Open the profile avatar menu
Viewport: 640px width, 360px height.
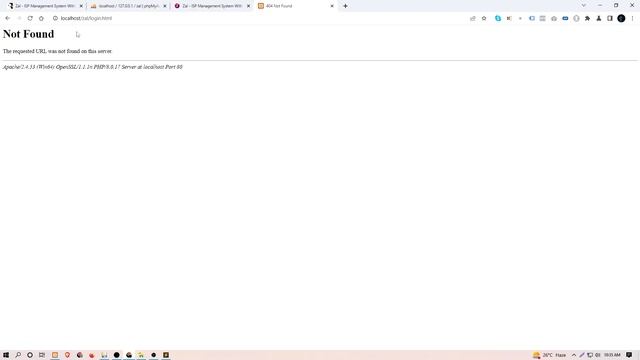click(621, 18)
